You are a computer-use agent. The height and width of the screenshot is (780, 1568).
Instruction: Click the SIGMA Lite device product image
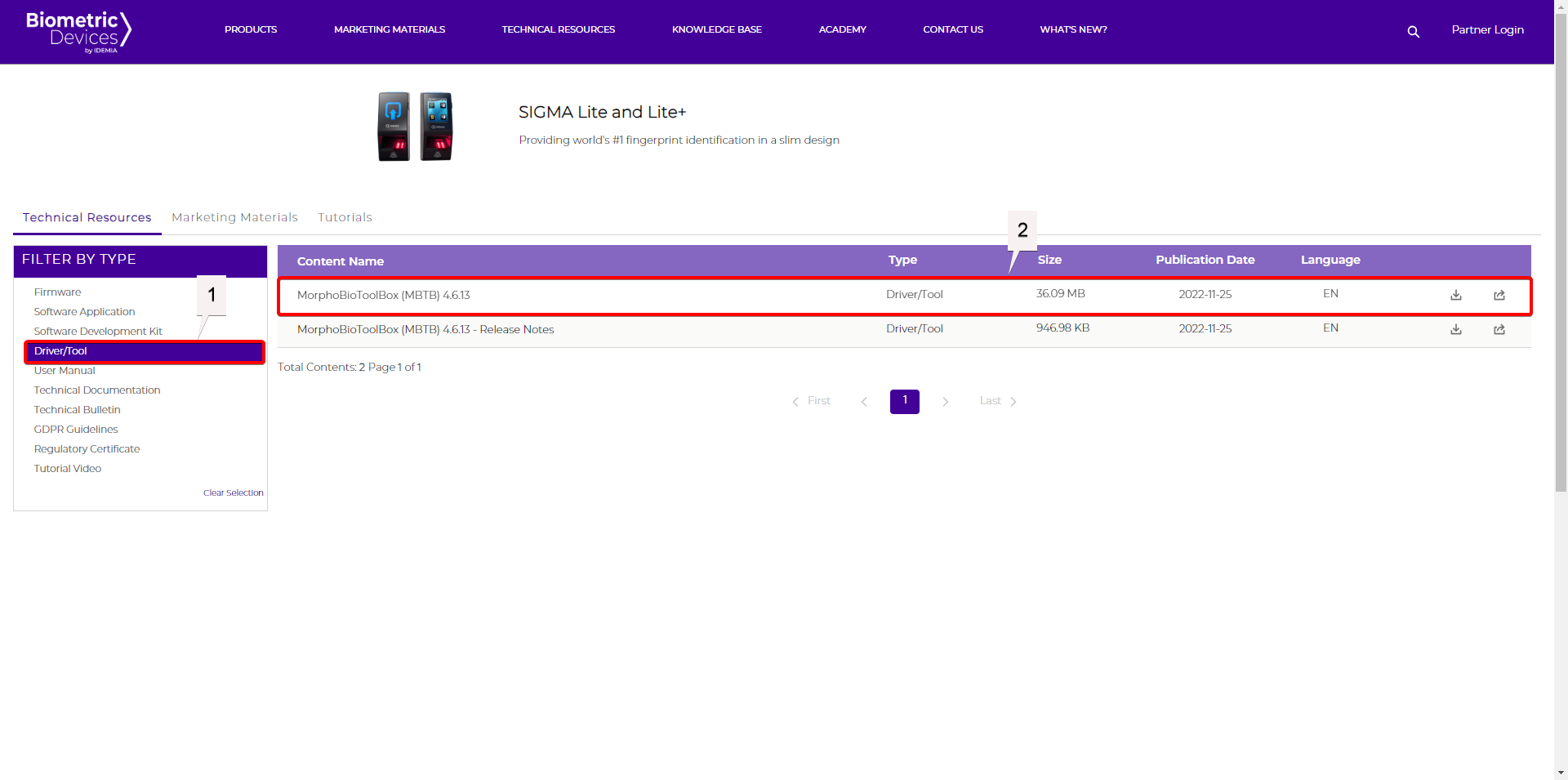[415, 127]
